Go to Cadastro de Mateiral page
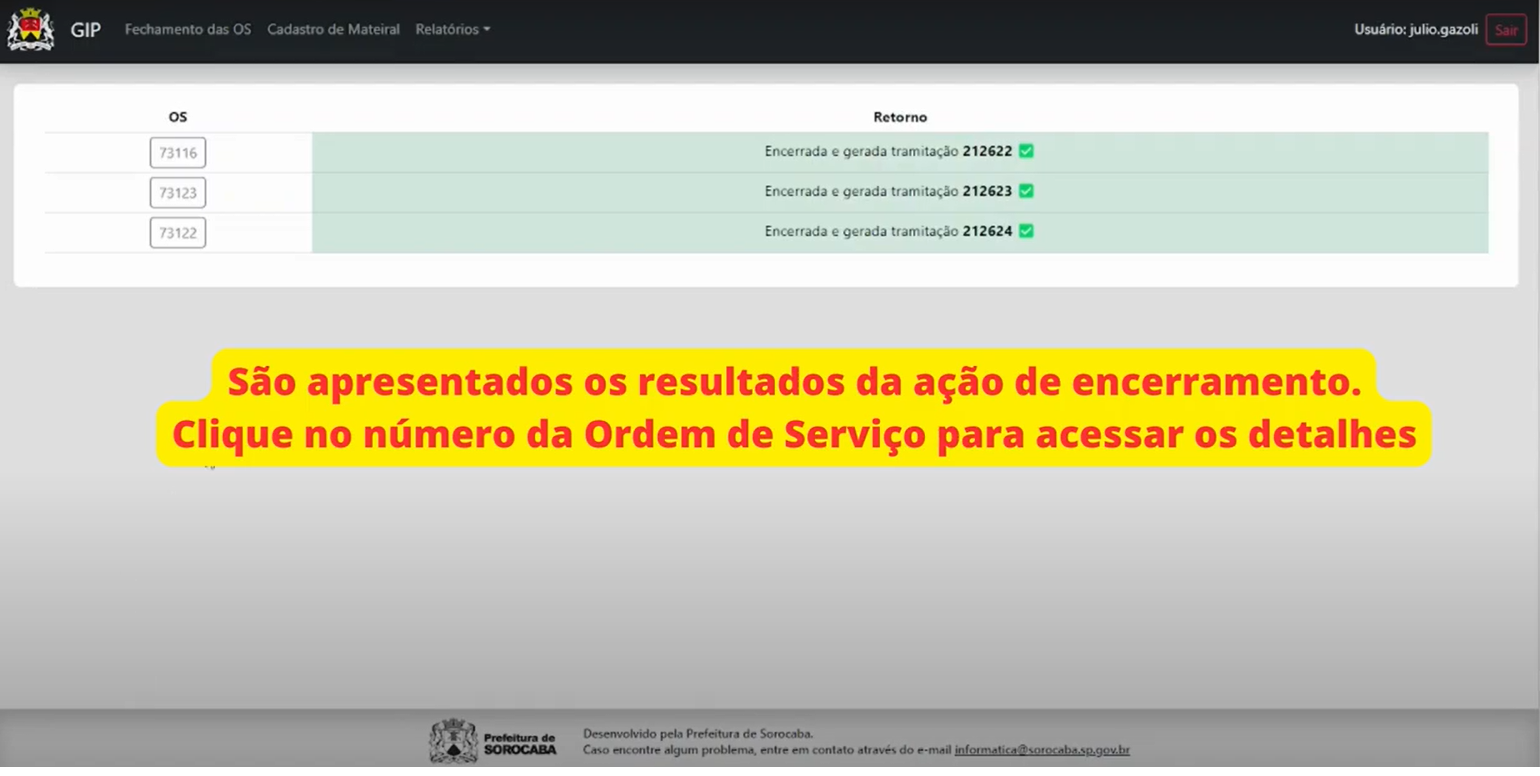 tap(333, 30)
